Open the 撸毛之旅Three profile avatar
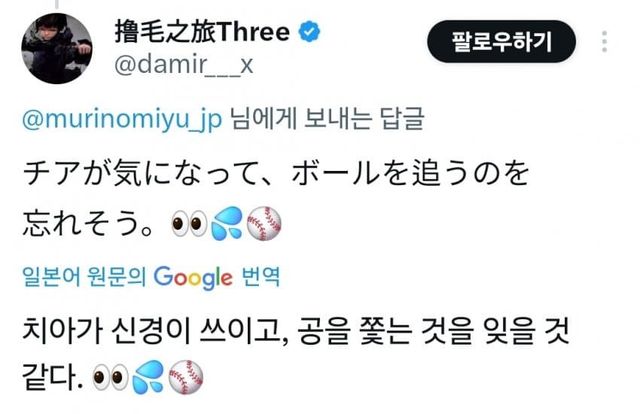 [x=57, y=48]
